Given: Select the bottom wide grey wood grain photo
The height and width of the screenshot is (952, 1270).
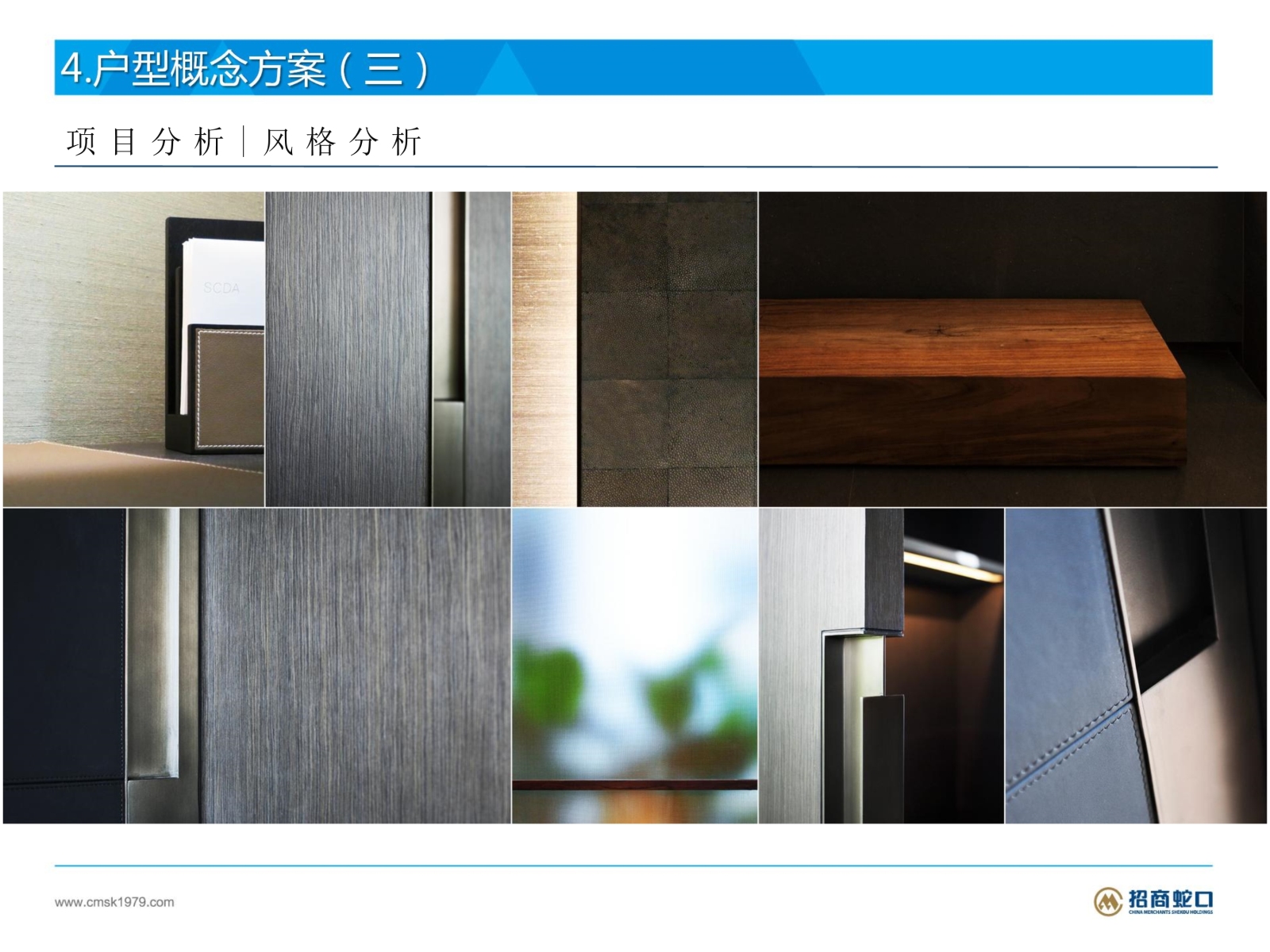Looking at the screenshot, I should (256, 666).
